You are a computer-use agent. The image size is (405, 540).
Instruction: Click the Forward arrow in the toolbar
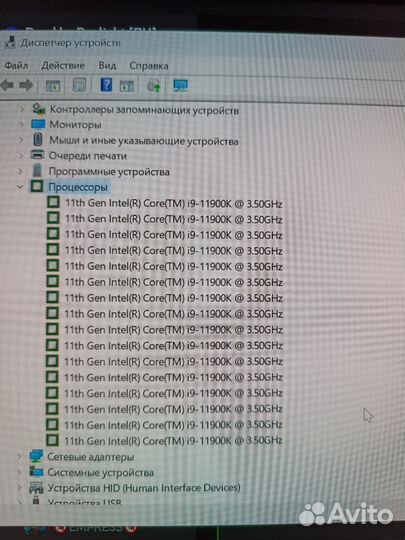[x=26, y=85]
